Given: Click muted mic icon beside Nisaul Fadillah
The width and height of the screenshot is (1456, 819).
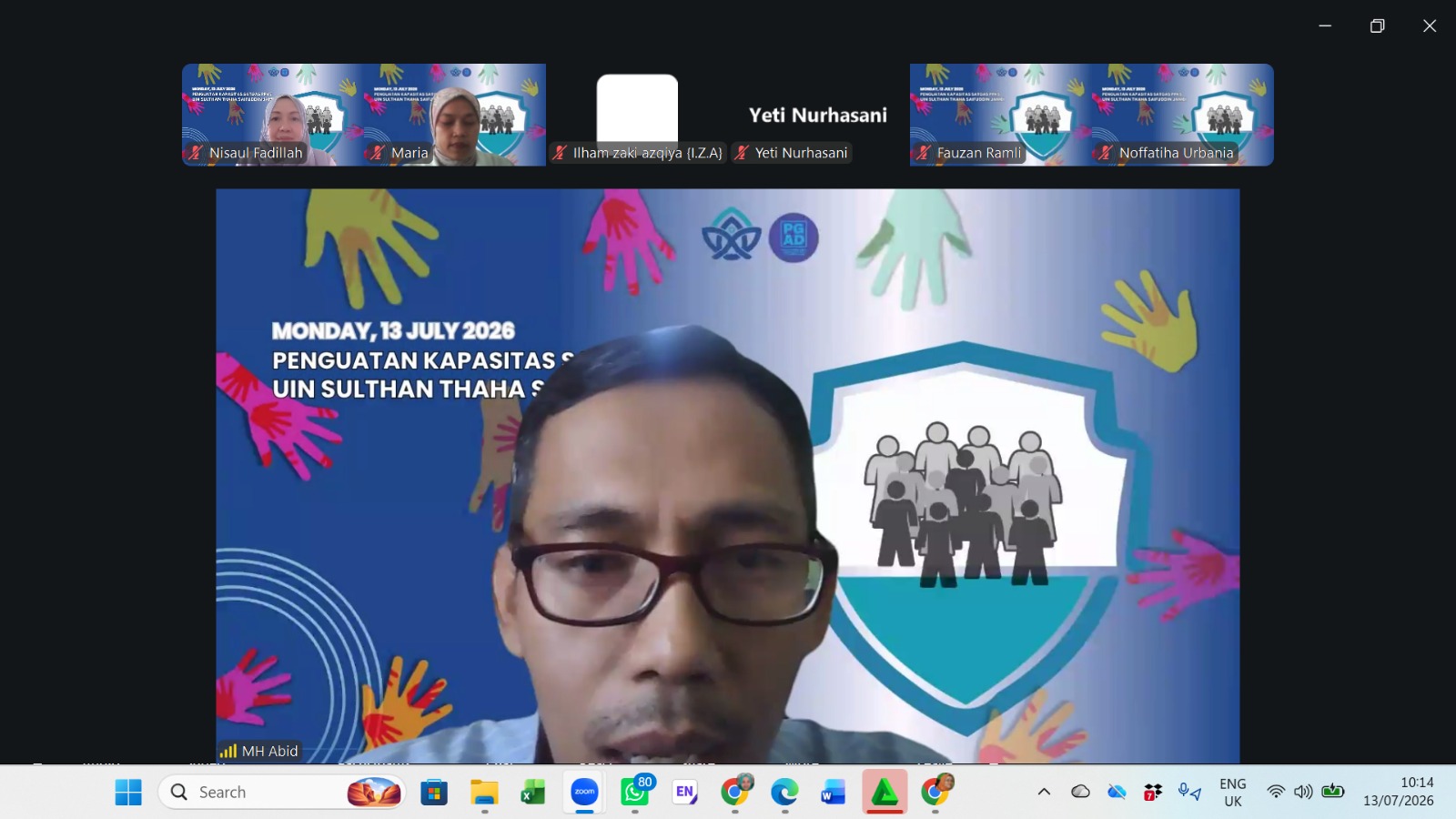Looking at the screenshot, I should click(x=196, y=153).
